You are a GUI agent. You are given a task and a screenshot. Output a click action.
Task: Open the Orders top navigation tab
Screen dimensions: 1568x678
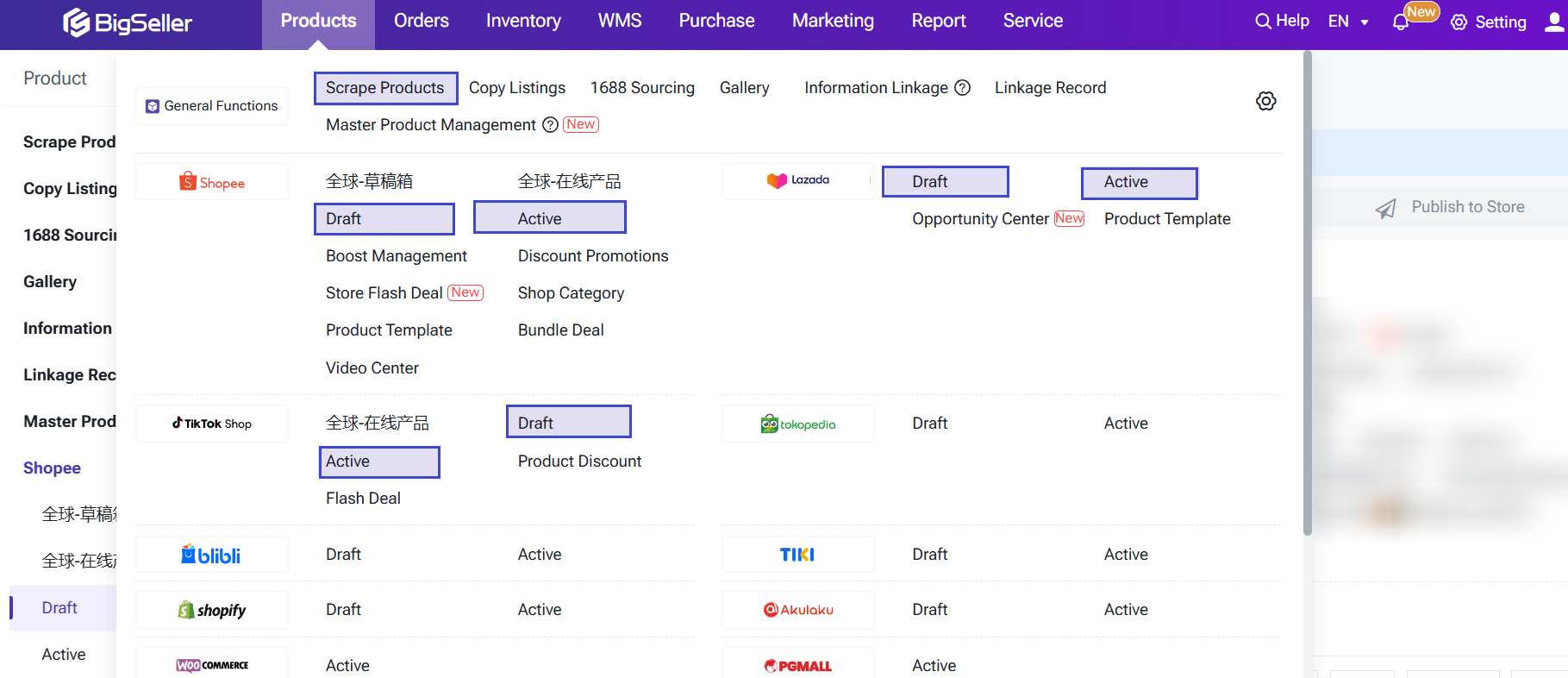point(421,21)
